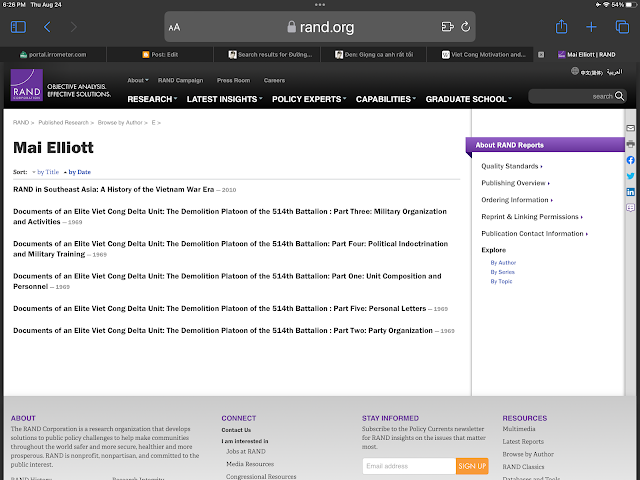
Task: Click the print page icon
Action: pos(630,144)
